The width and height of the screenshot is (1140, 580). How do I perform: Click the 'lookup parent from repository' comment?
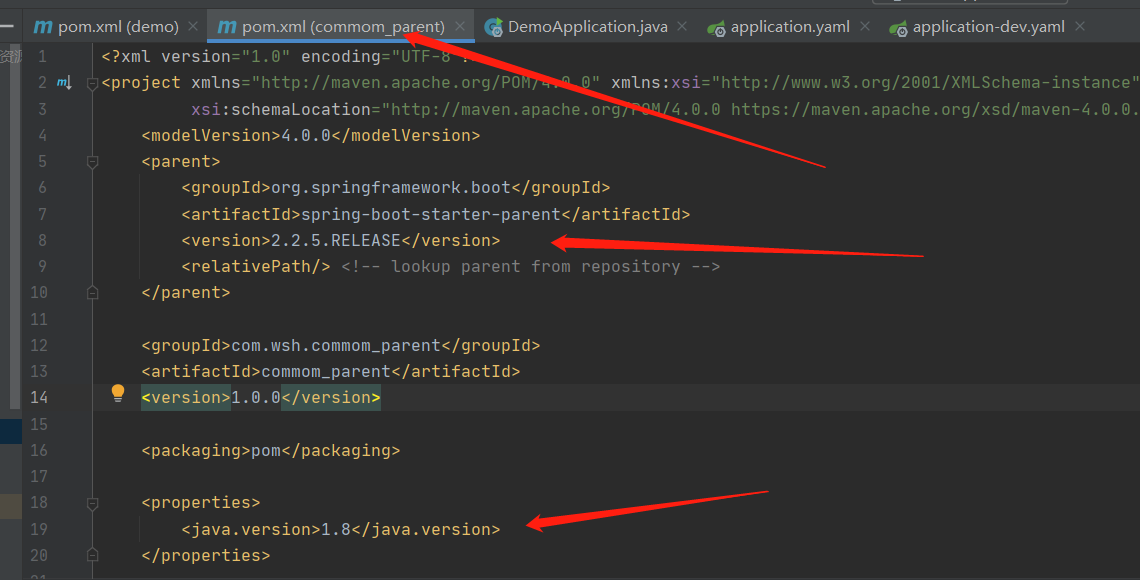click(531, 267)
